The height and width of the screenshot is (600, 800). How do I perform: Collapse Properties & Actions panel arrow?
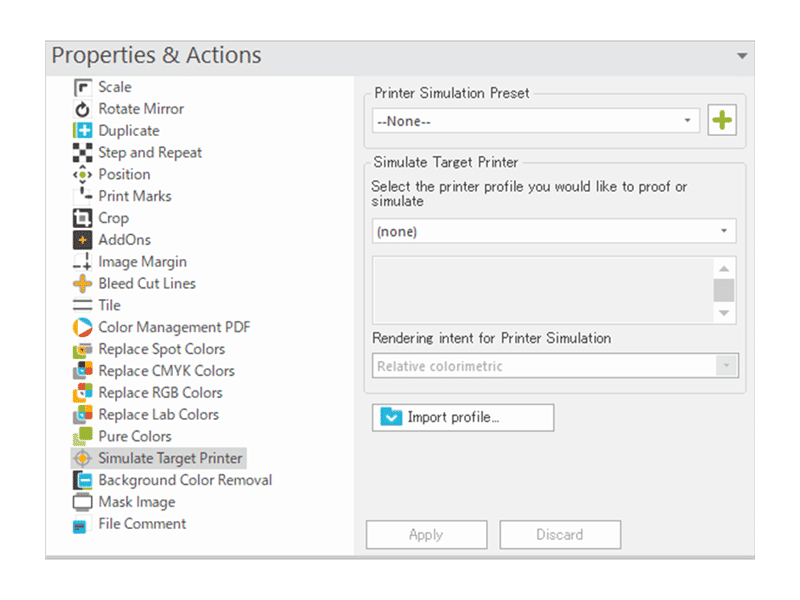point(742,56)
